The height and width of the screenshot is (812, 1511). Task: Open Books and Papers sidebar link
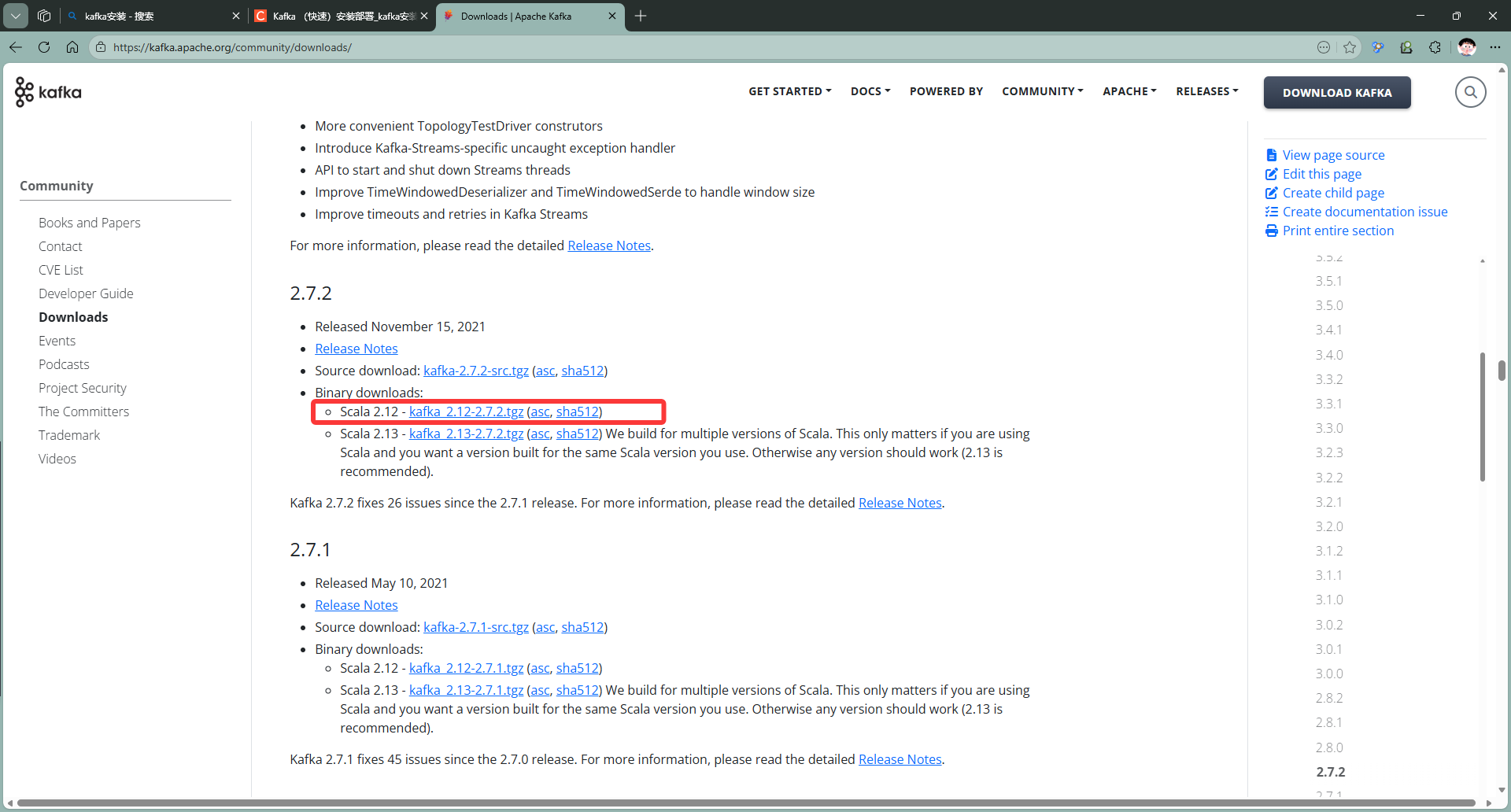(90, 223)
